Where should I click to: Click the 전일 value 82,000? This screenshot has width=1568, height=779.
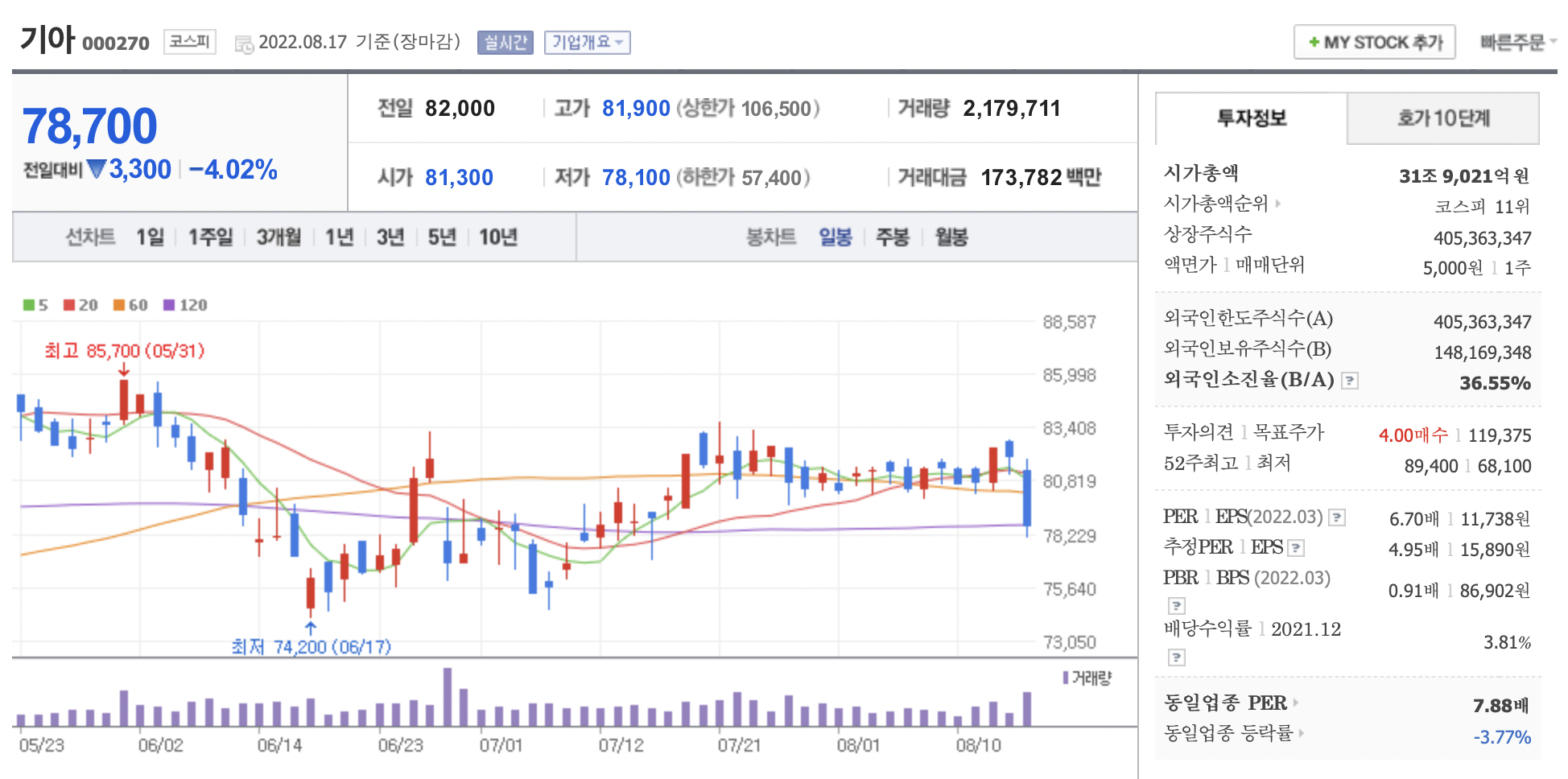click(460, 109)
